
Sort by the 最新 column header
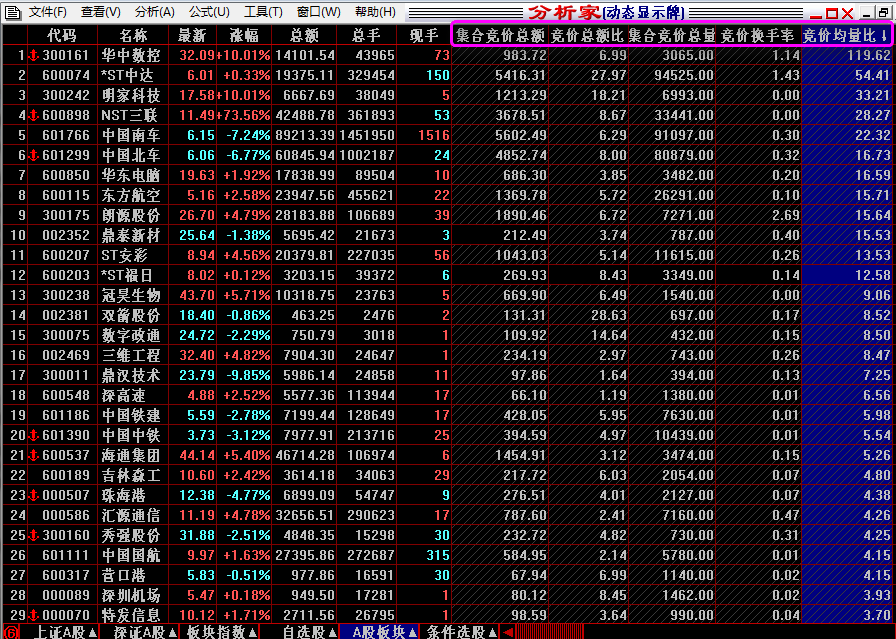click(x=192, y=35)
